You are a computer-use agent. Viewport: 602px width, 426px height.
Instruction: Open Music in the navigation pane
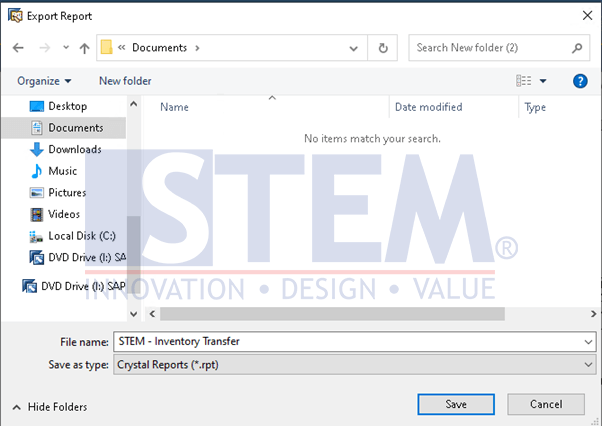63,171
